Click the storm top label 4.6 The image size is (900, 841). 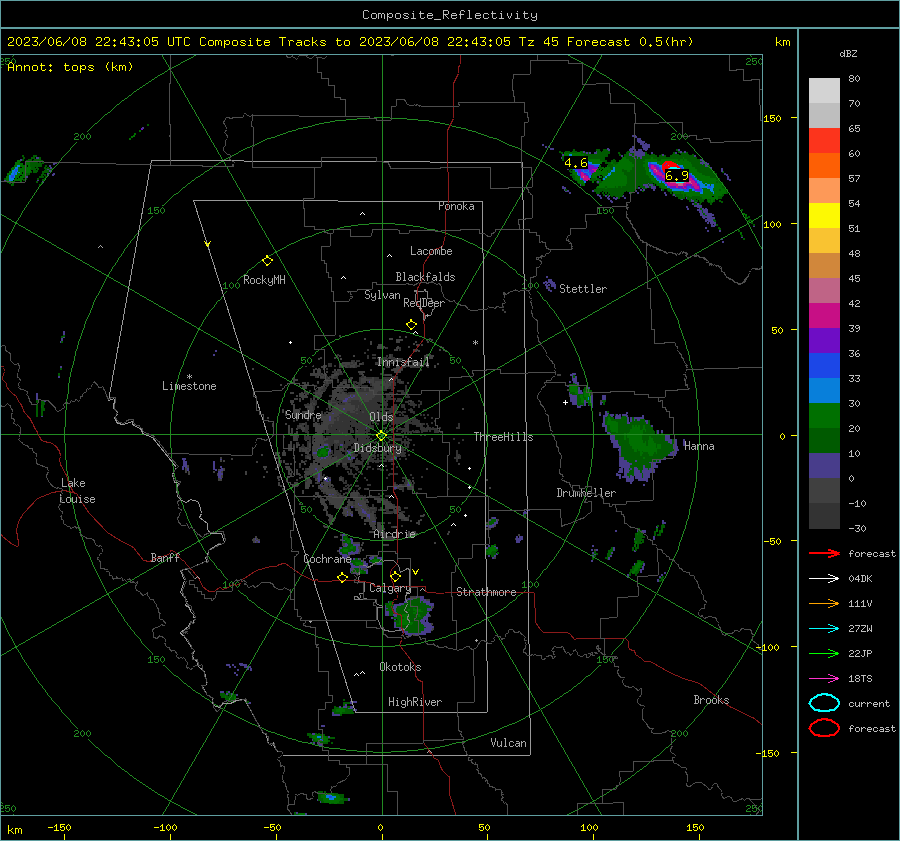(576, 163)
